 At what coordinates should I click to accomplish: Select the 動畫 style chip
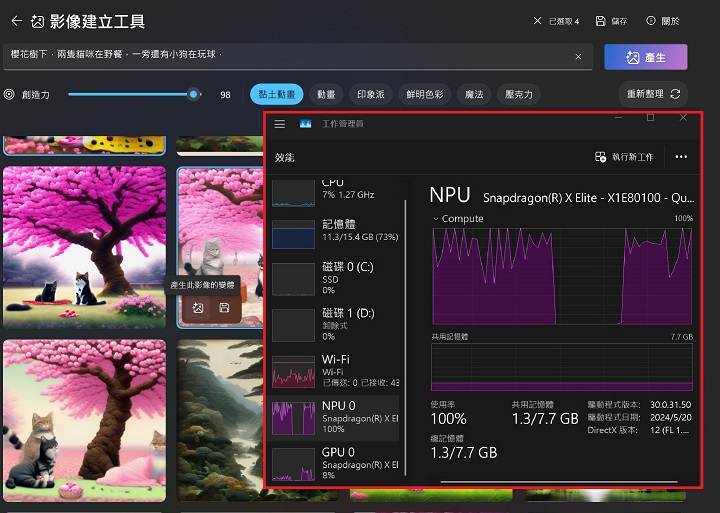[x=326, y=95]
